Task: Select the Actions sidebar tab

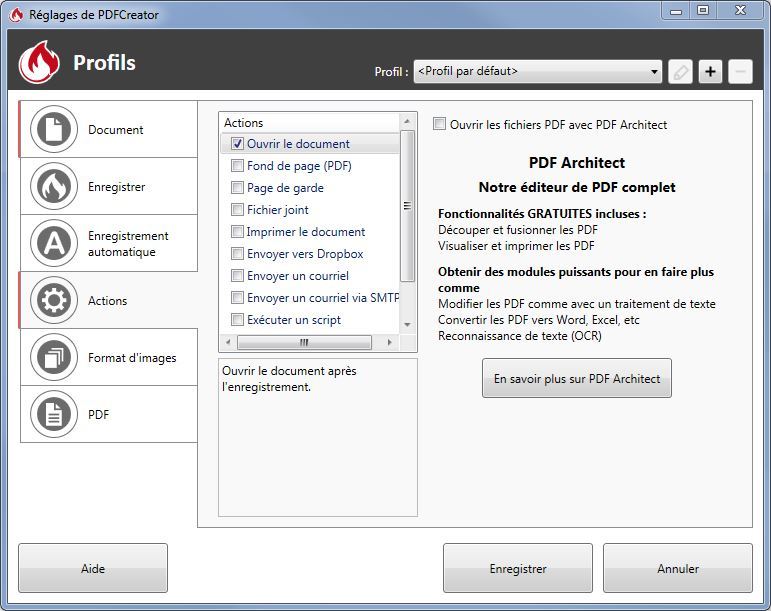Action: point(108,300)
